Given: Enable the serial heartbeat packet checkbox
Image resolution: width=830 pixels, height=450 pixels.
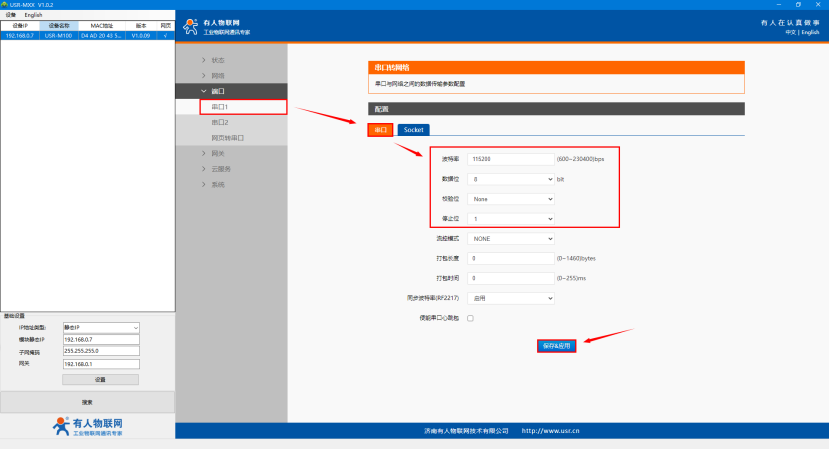Looking at the screenshot, I should [470, 318].
